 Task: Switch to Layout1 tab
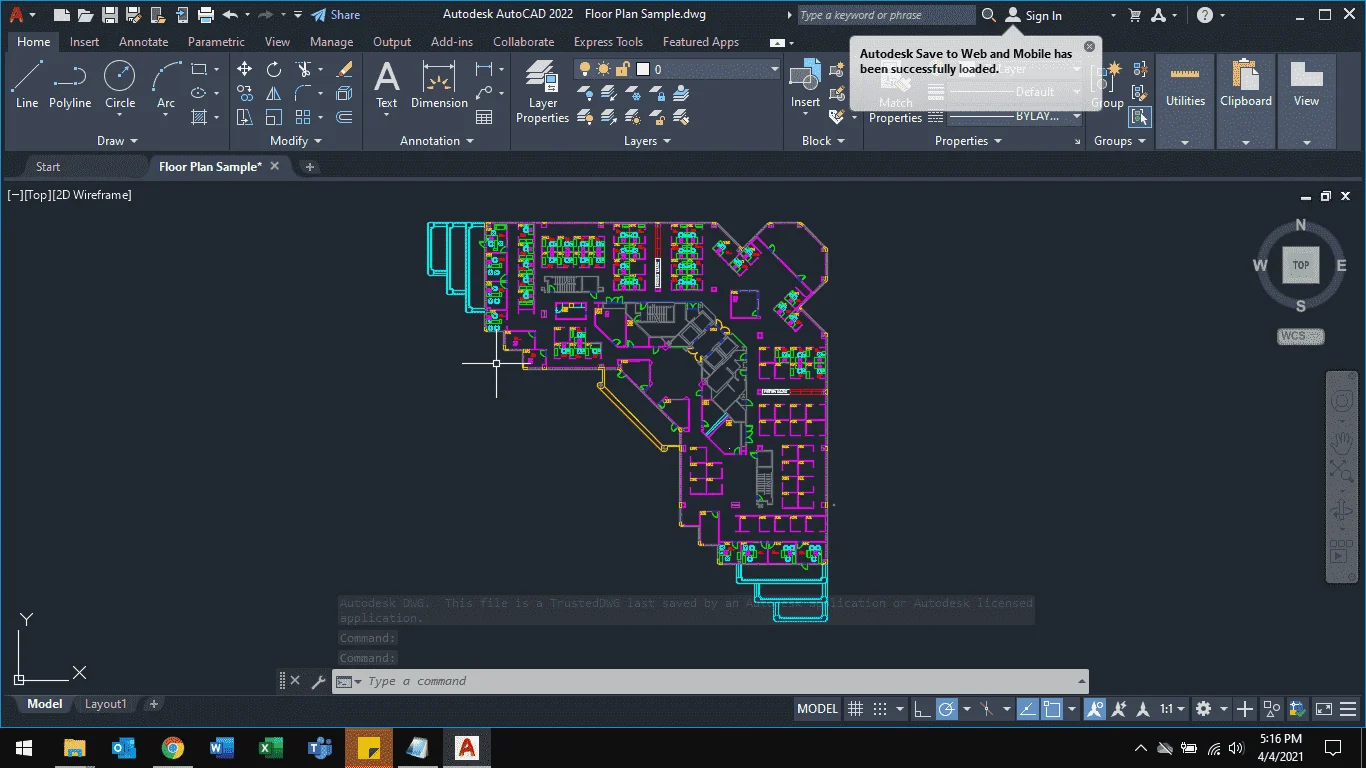[x=106, y=704]
